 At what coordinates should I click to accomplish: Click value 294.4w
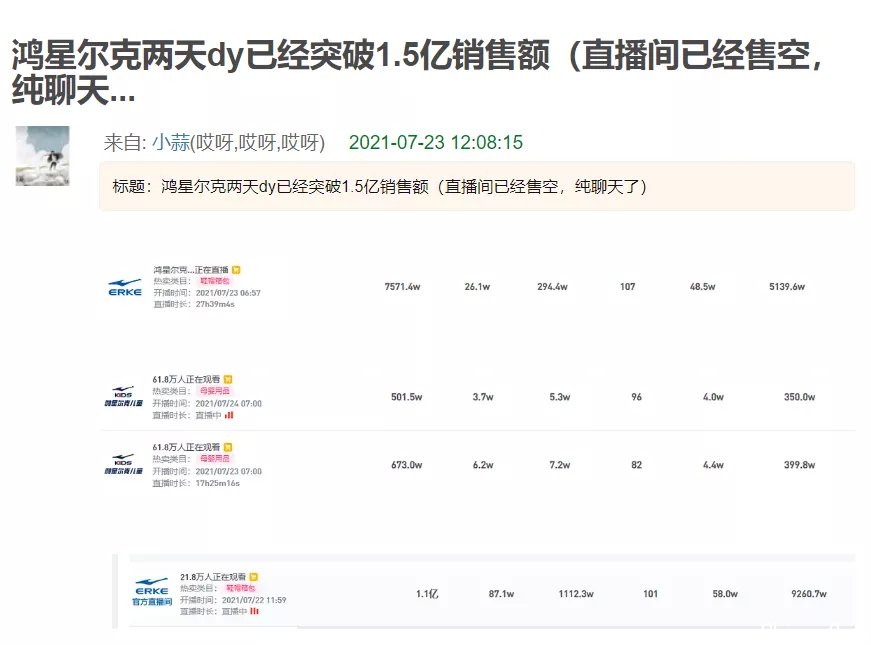(x=552, y=287)
